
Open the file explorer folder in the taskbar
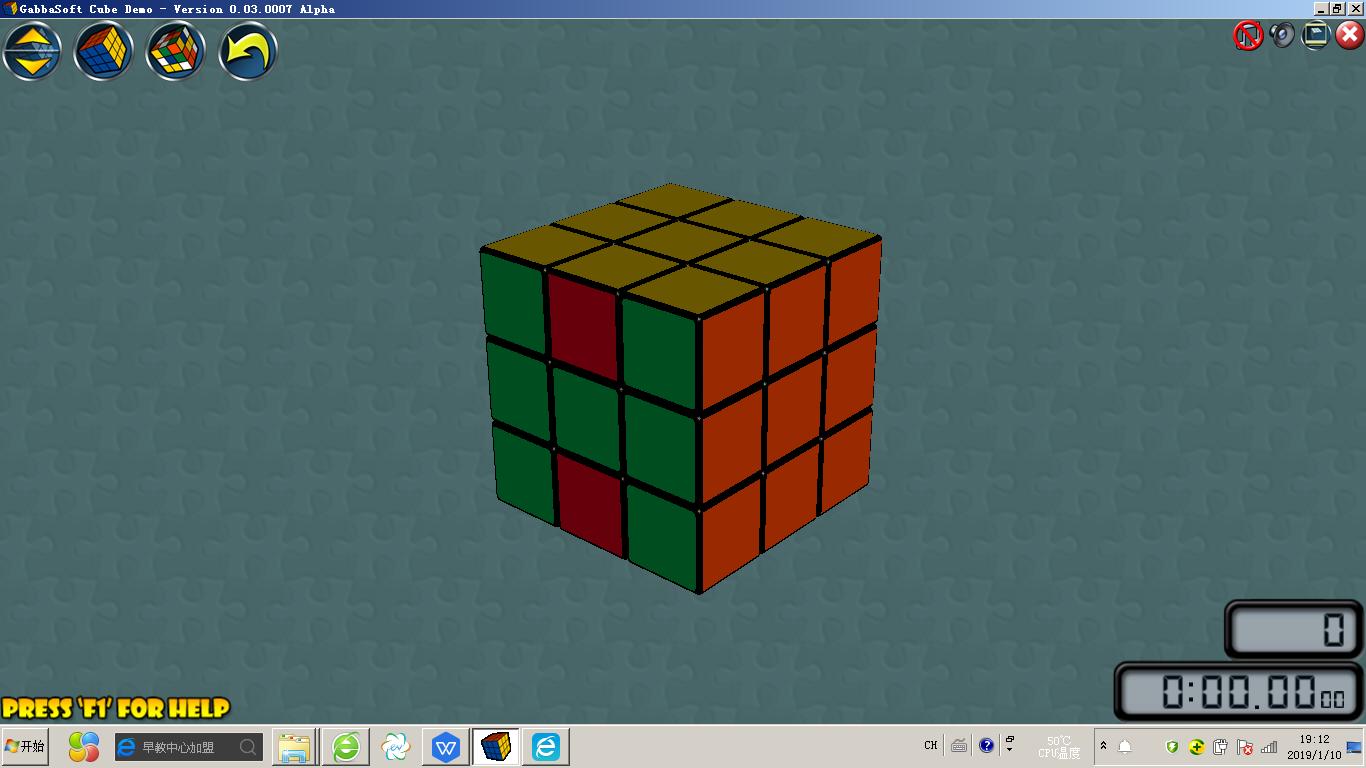click(x=294, y=747)
